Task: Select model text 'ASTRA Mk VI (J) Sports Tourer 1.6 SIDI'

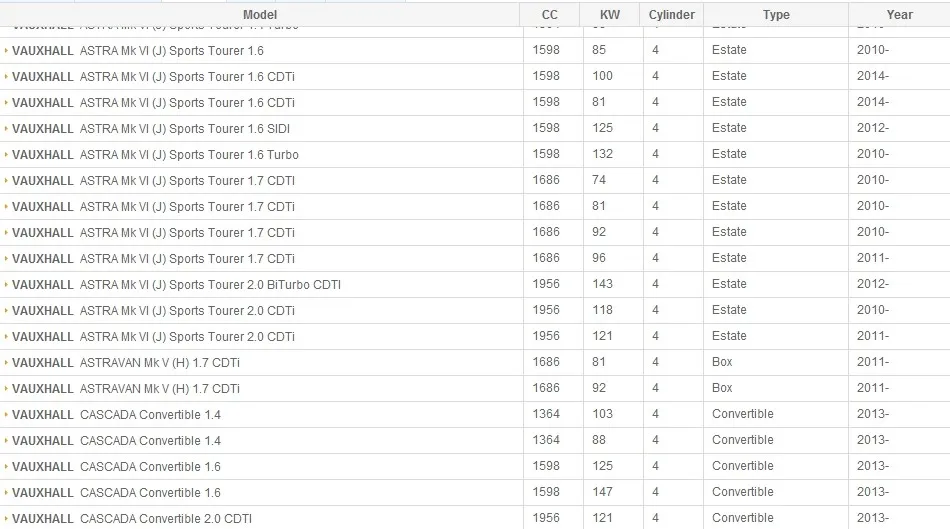Action: pyautogui.click(x=185, y=128)
